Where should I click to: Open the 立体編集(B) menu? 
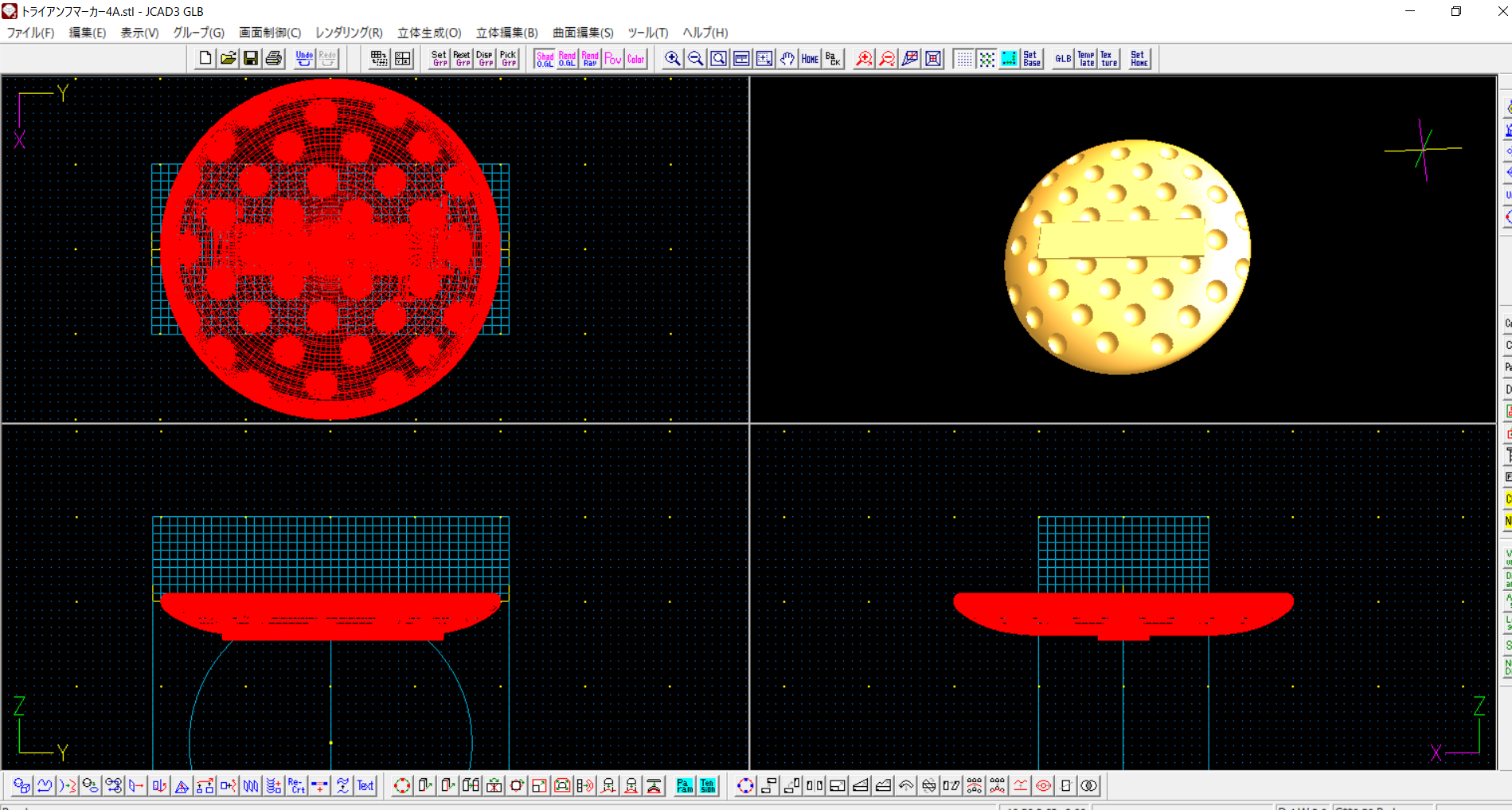click(507, 33)
